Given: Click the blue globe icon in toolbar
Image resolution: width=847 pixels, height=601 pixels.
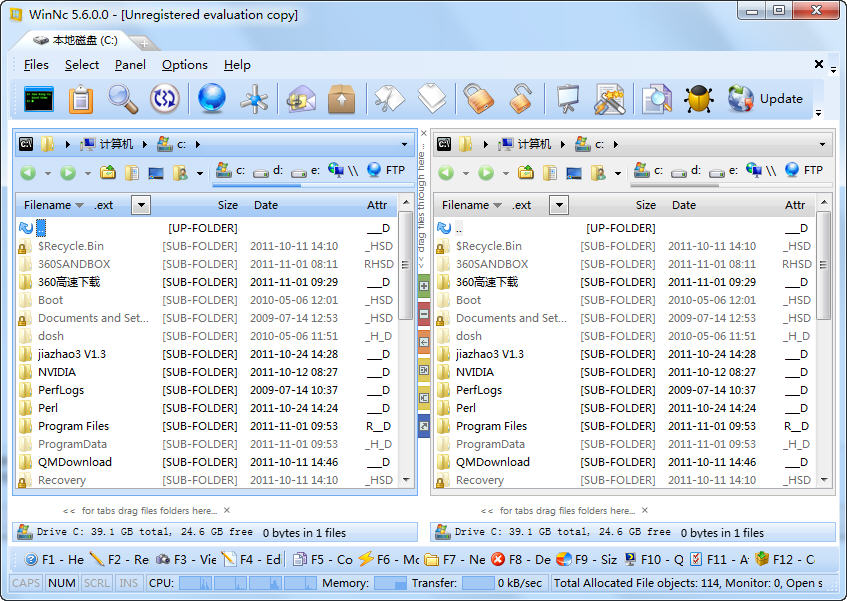Looking at the screenshot, I should [x=211, y=99].
